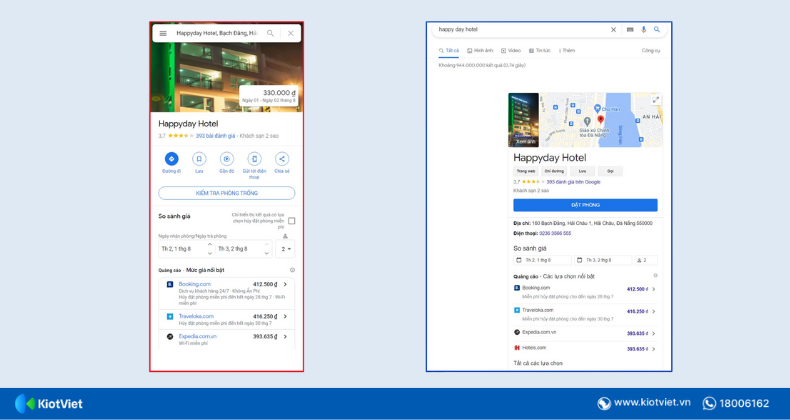Switch to the Tin tức tab
The image size is (790, 420).
[540, 50]
